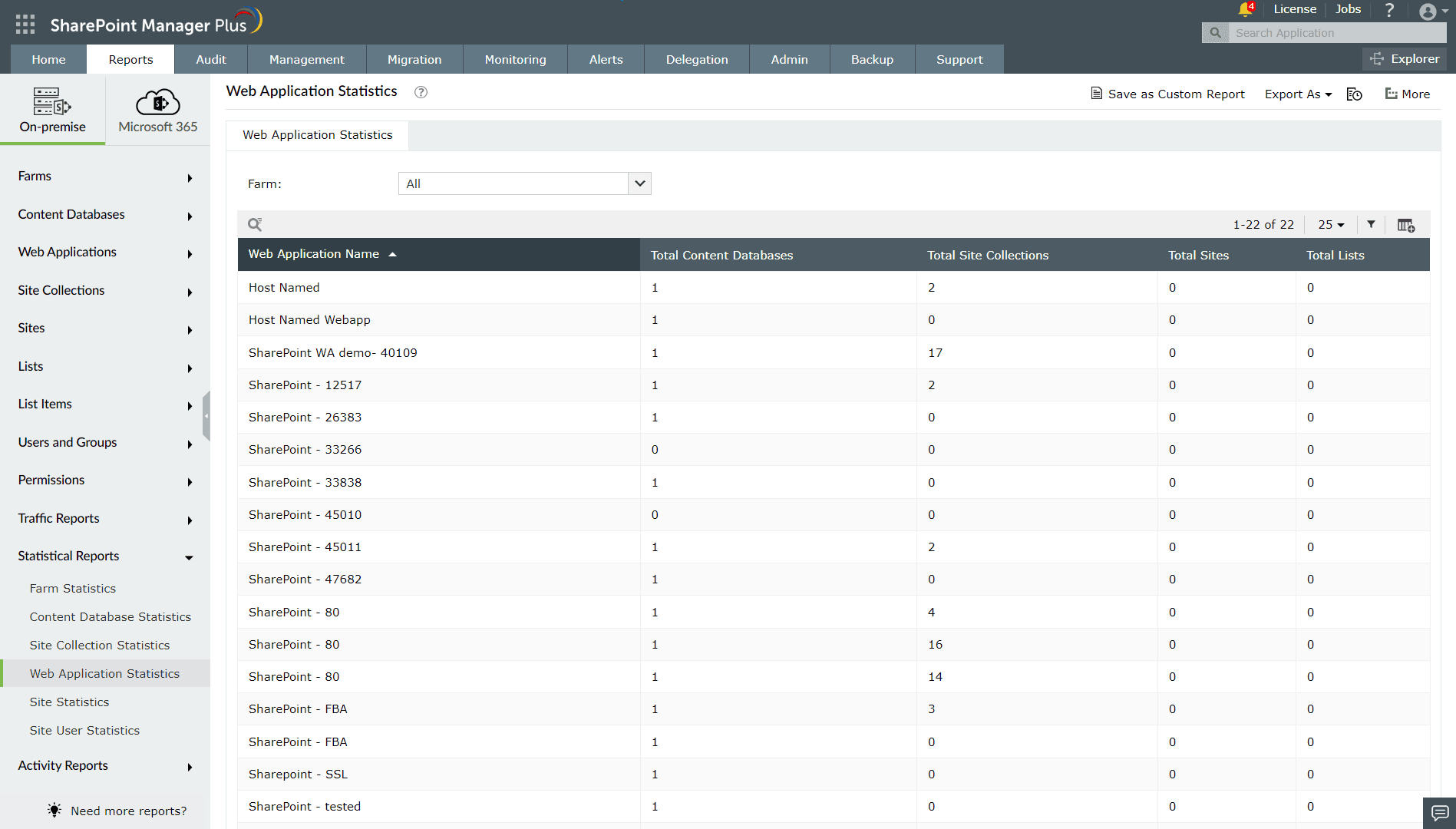
Task: Click in the Search Application field
Action: click(1335, 32)
